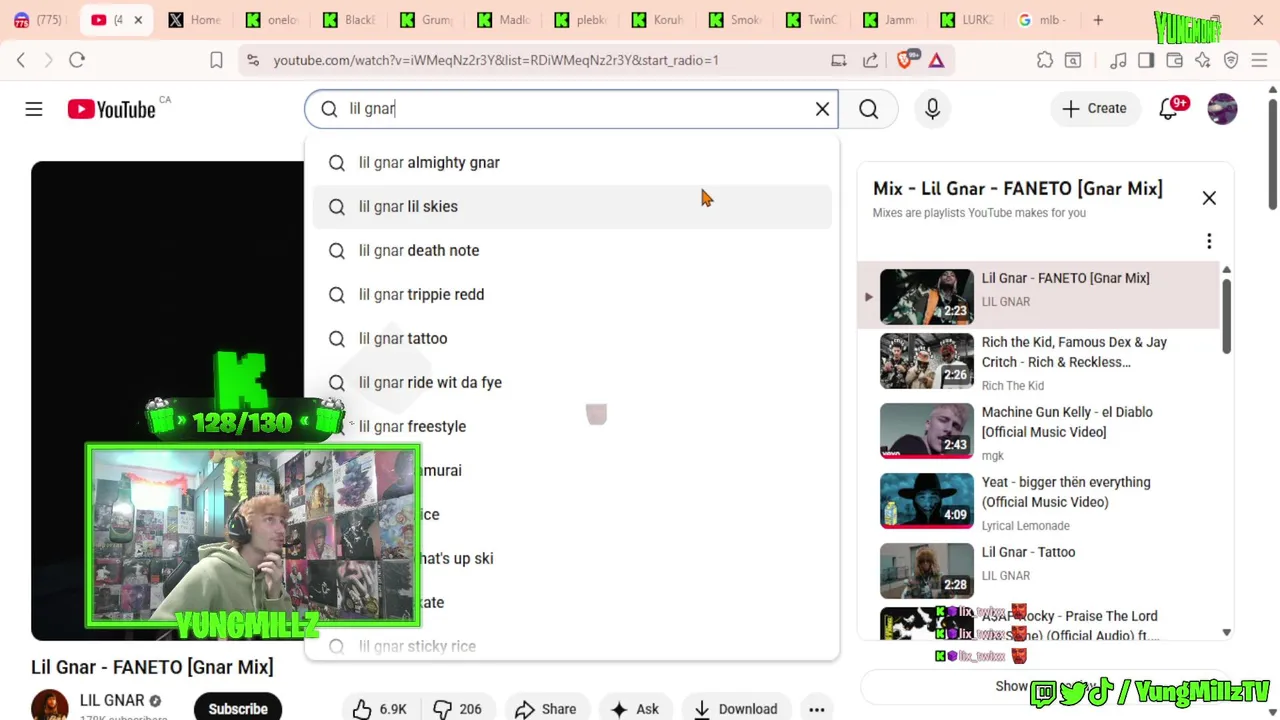Click the share icon in address bar
This screenshot has width=1280, height=720.
point(870,60)
